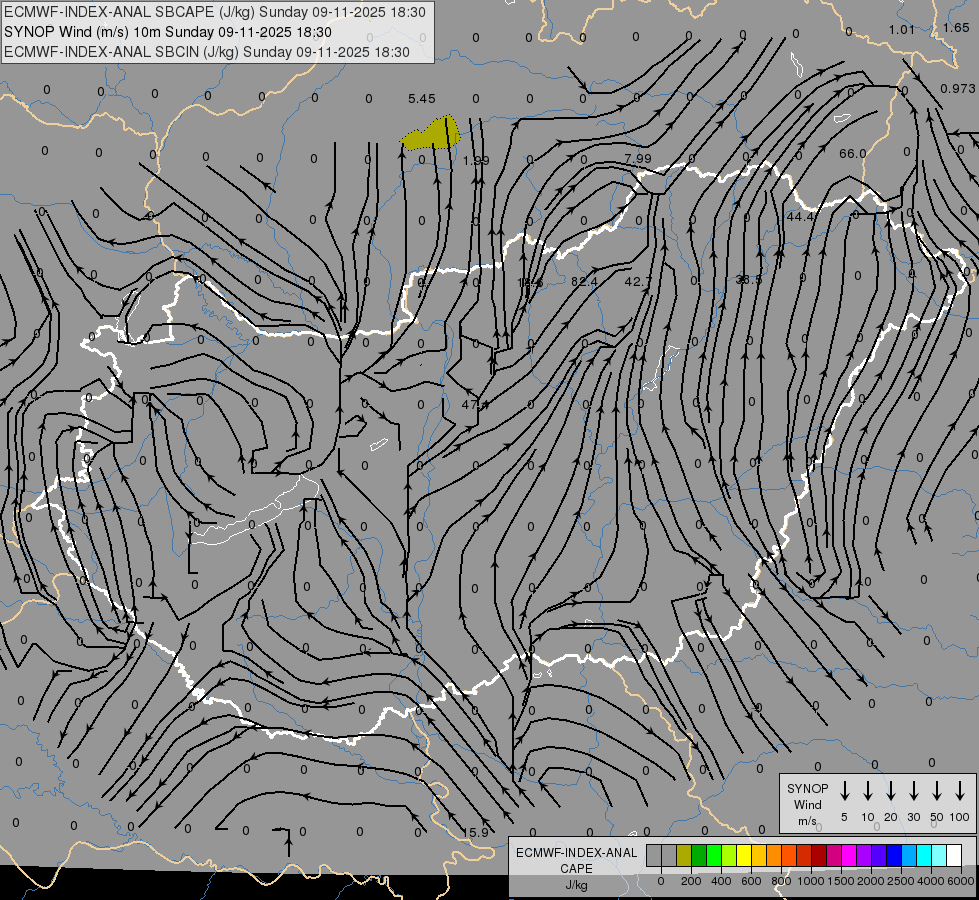Click the 44.4 CAPE value on the map
Viewport: 979px width, 900px height.
(x=800, y=216)
